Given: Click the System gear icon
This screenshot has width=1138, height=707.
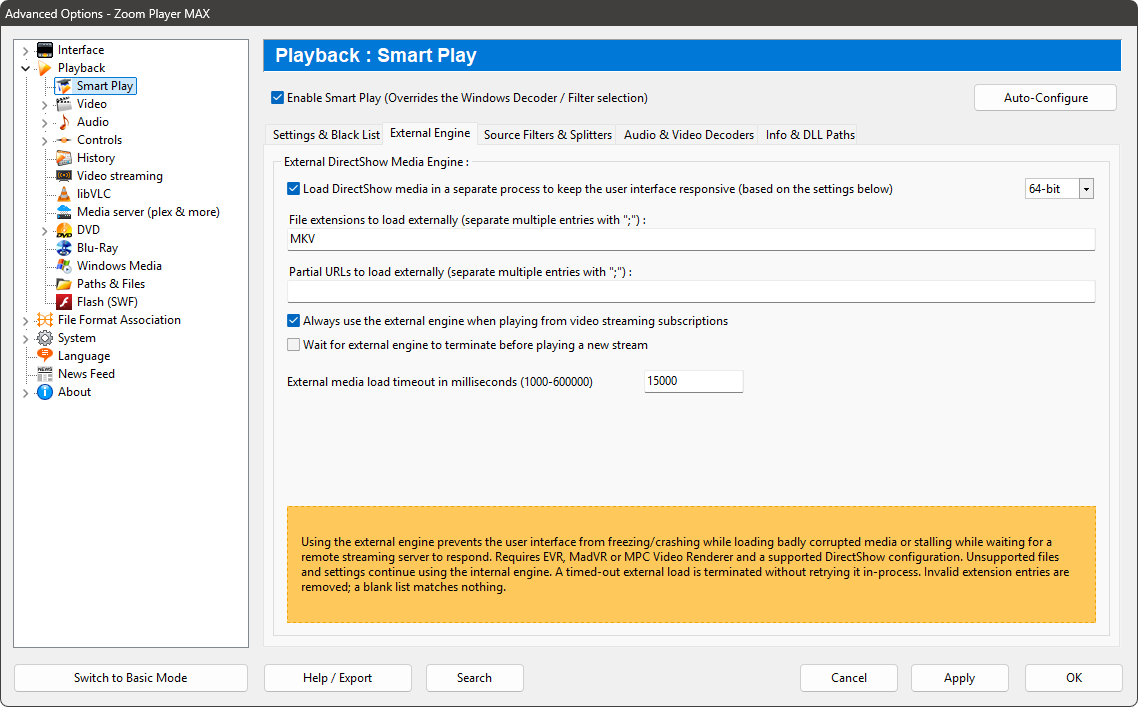Looking at the screenshot, I should pyautogui.click(x=45, y=338).
